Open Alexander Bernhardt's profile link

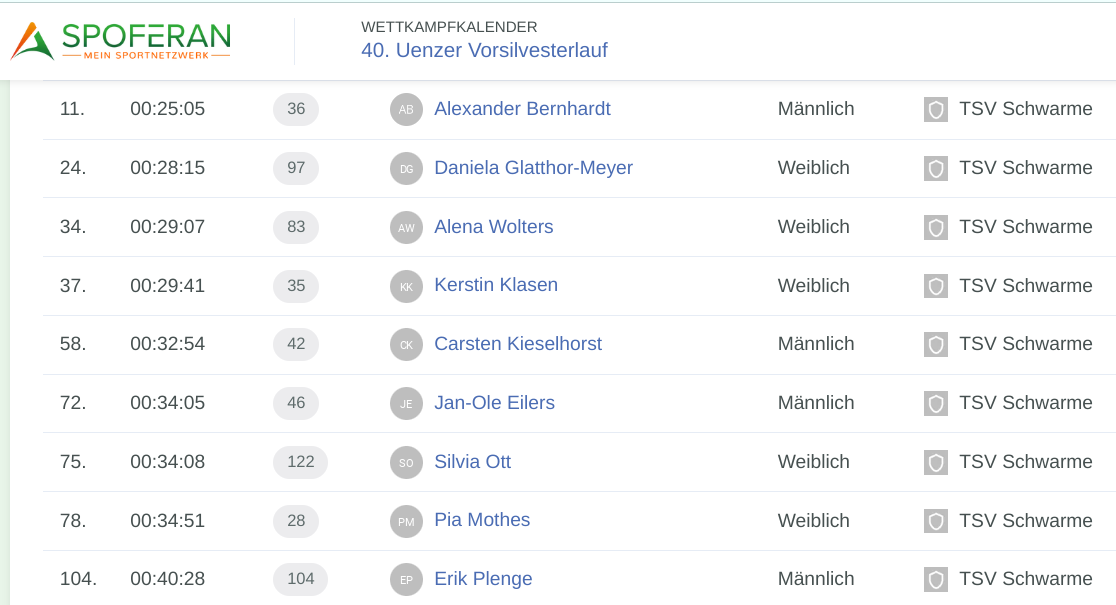point(522,109)
